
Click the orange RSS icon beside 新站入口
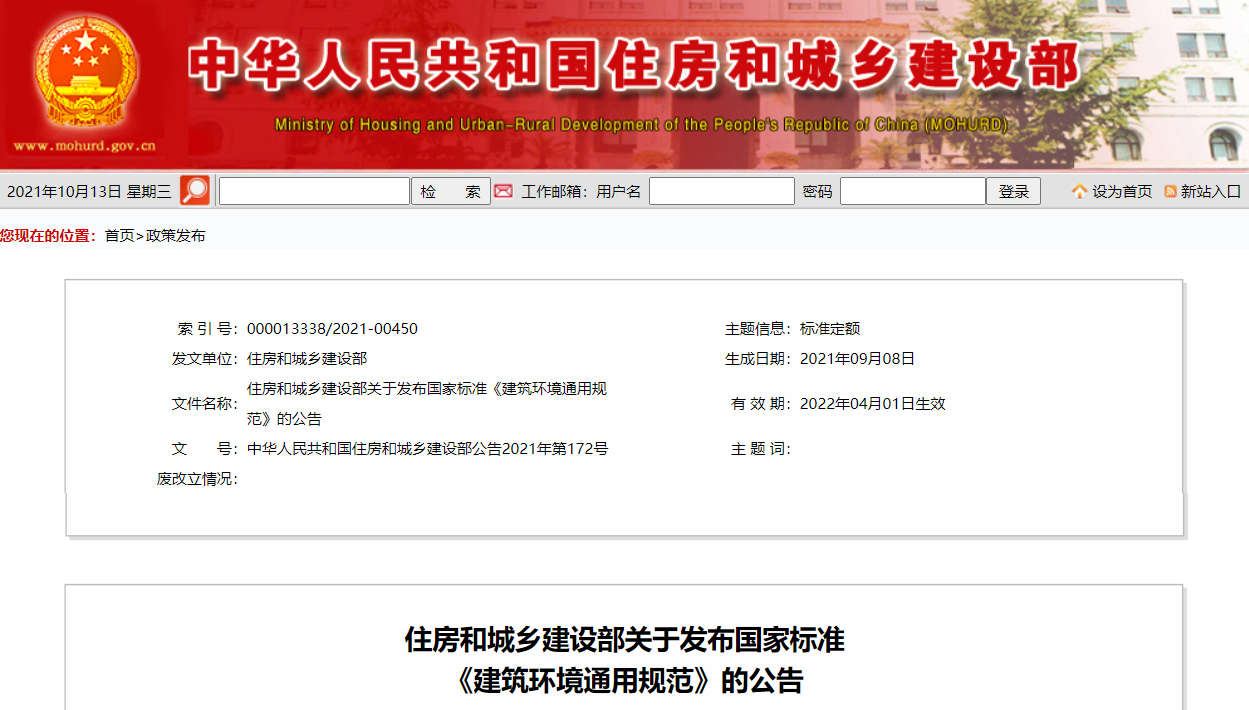(1170, 191)
